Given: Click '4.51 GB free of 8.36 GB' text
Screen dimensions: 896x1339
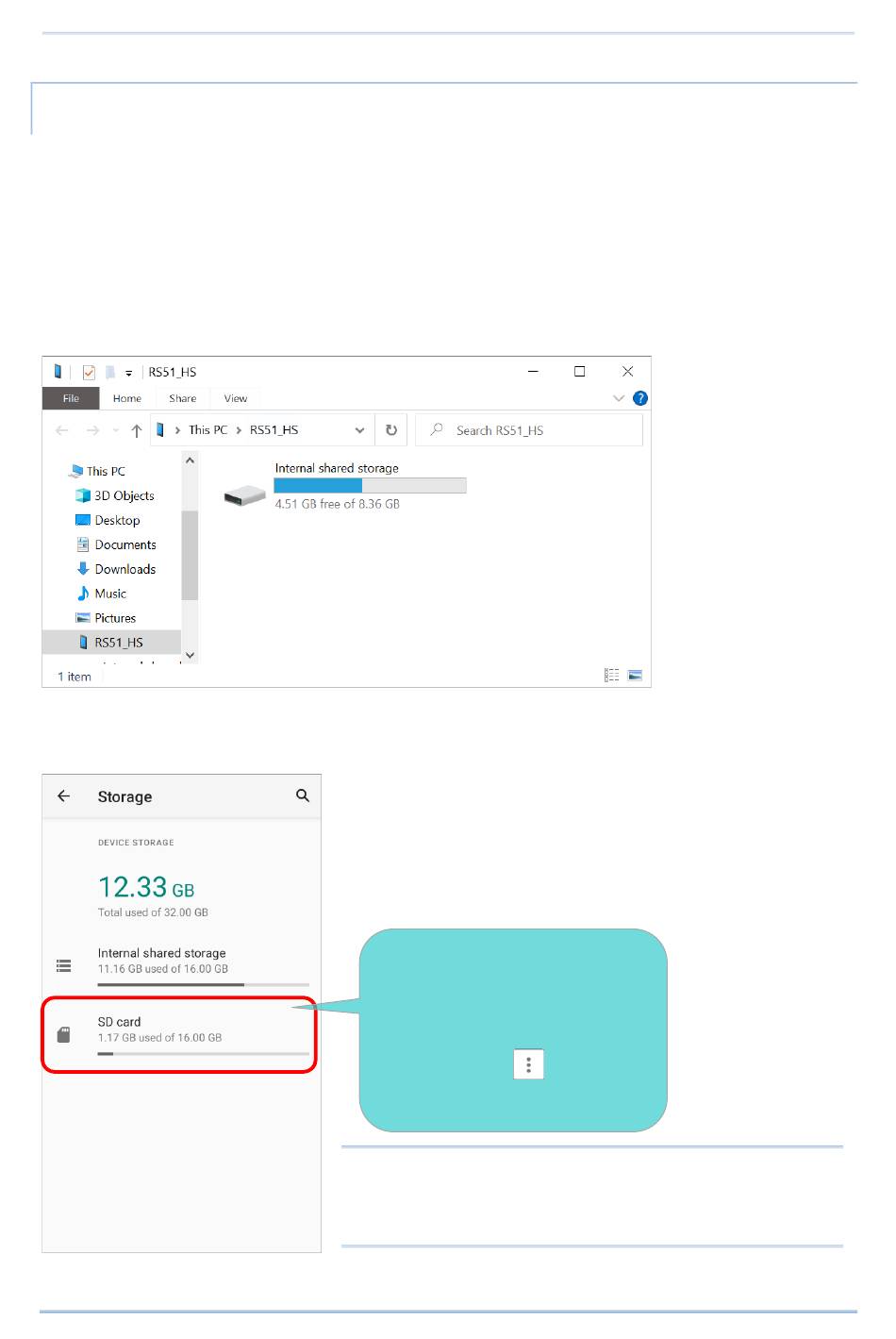Looking at the screenshot, I should coord(338,504).
